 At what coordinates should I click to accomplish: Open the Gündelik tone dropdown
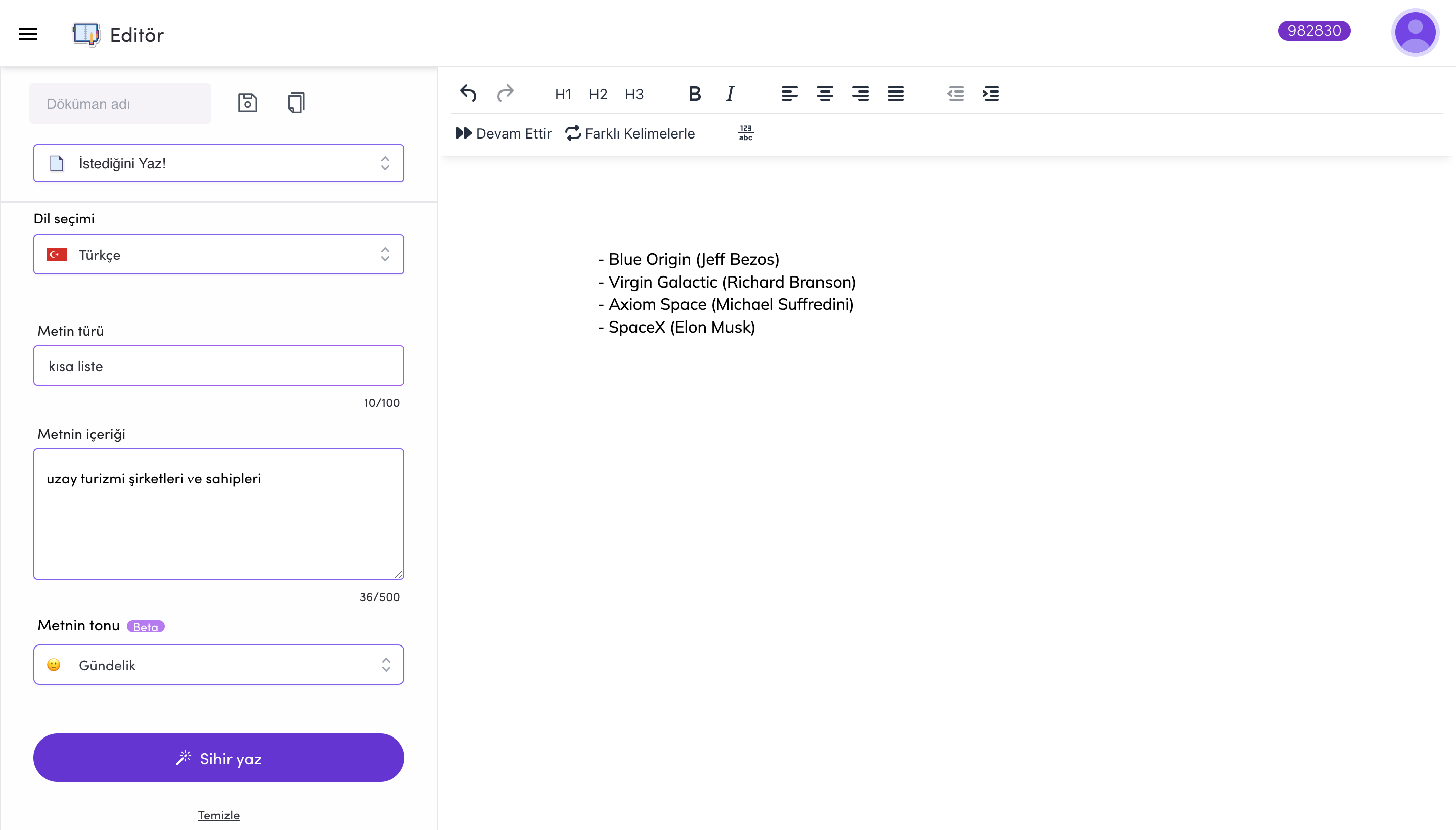coord(219,665)
